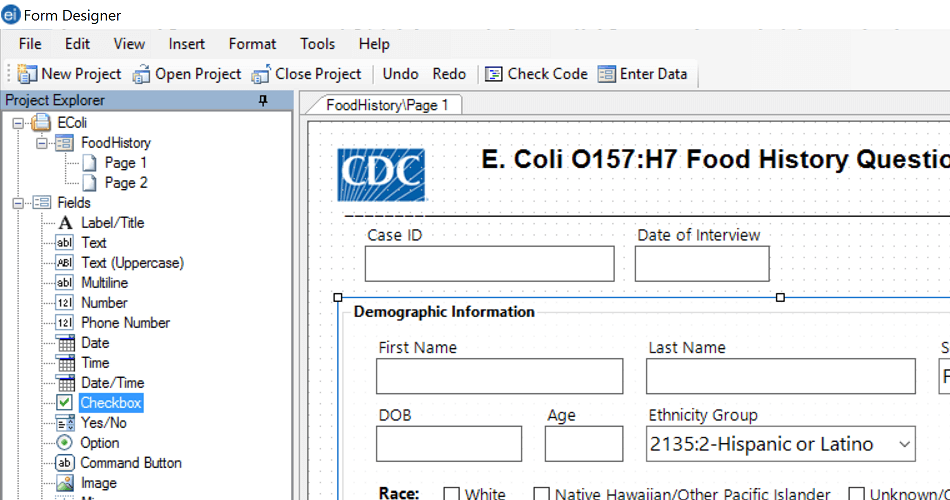The image size is (950, 500).
Task: Open the Insert menu
Action: [x=187, y=44]
